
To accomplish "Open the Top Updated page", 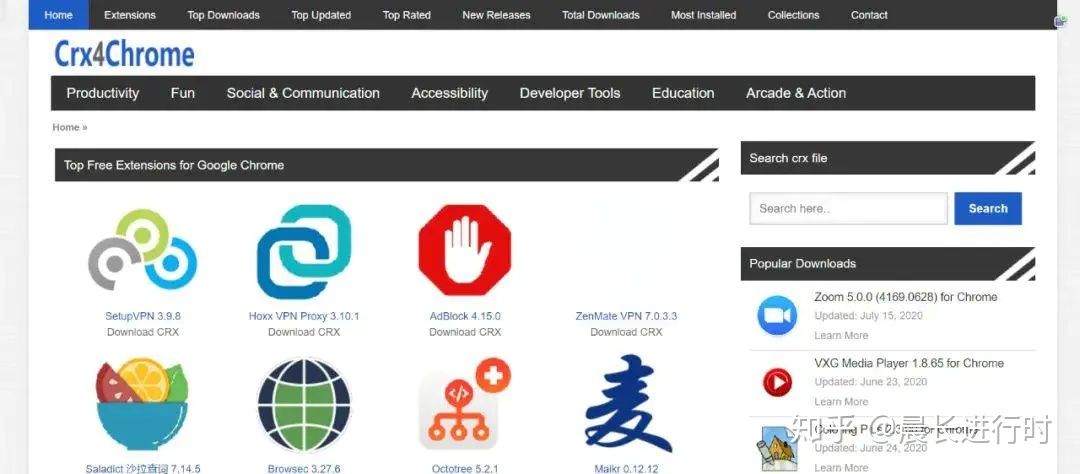I will tap(321, 14).
